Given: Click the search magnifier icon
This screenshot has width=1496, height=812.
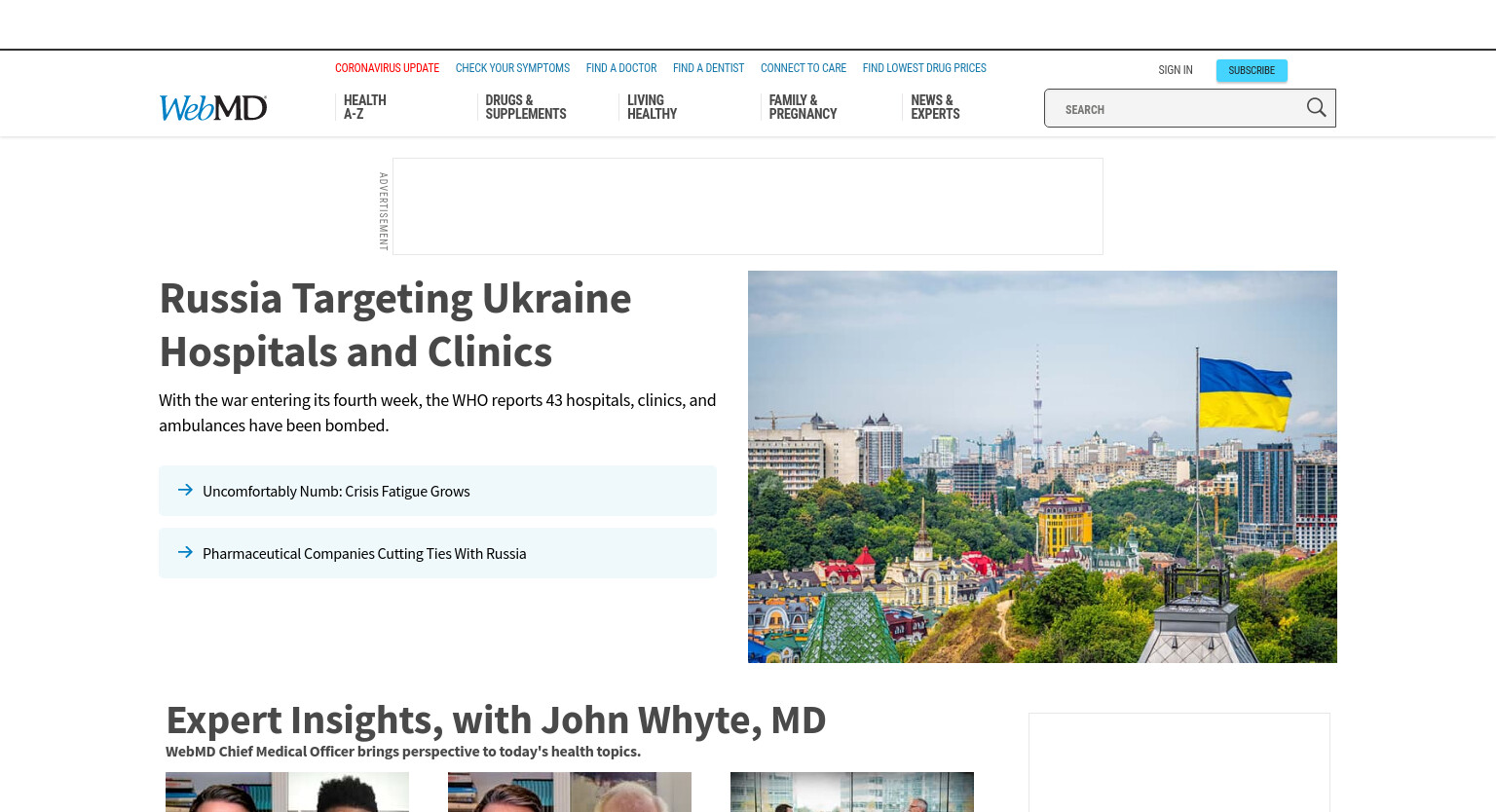Looking at the screenshot, I should (x=1316, y=108).
